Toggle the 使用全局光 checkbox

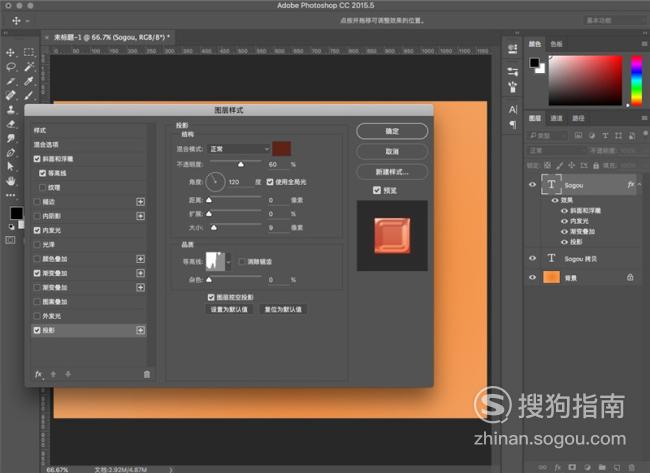[x=270, y=182]
